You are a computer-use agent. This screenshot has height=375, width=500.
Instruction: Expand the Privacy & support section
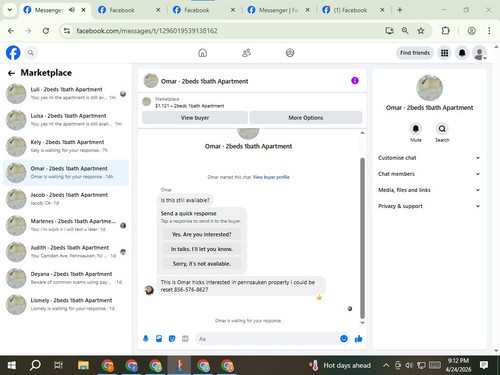click(x=429, y=206)
